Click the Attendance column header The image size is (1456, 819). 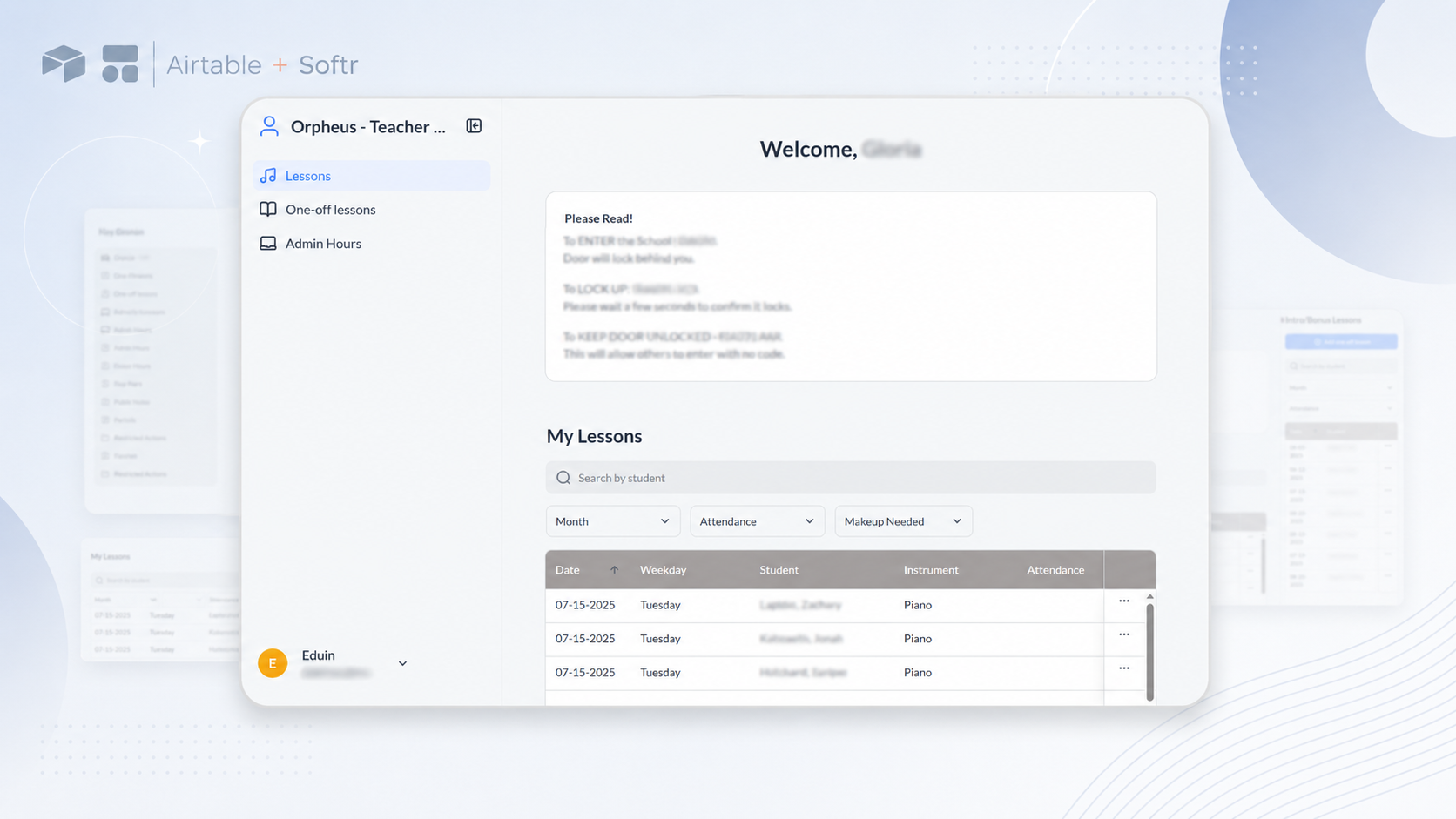[x=1055, y=570]
